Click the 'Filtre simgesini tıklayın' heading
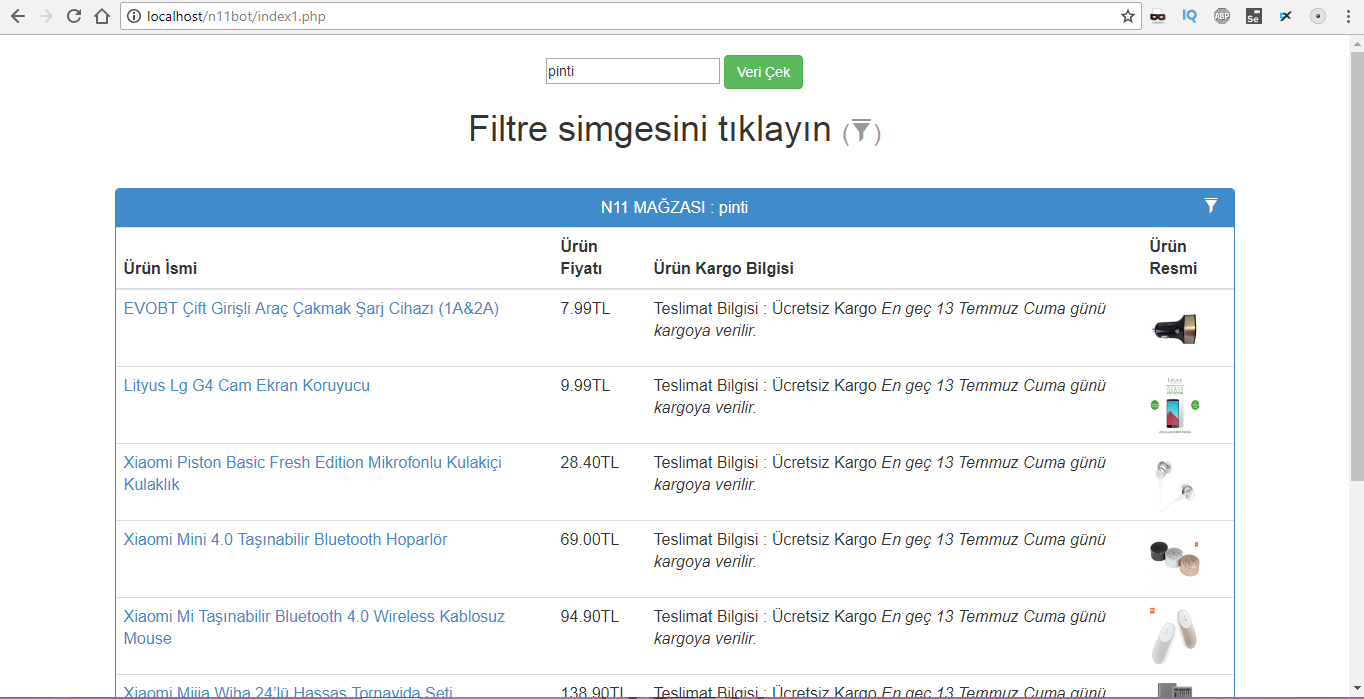 [x=650, y=129]
